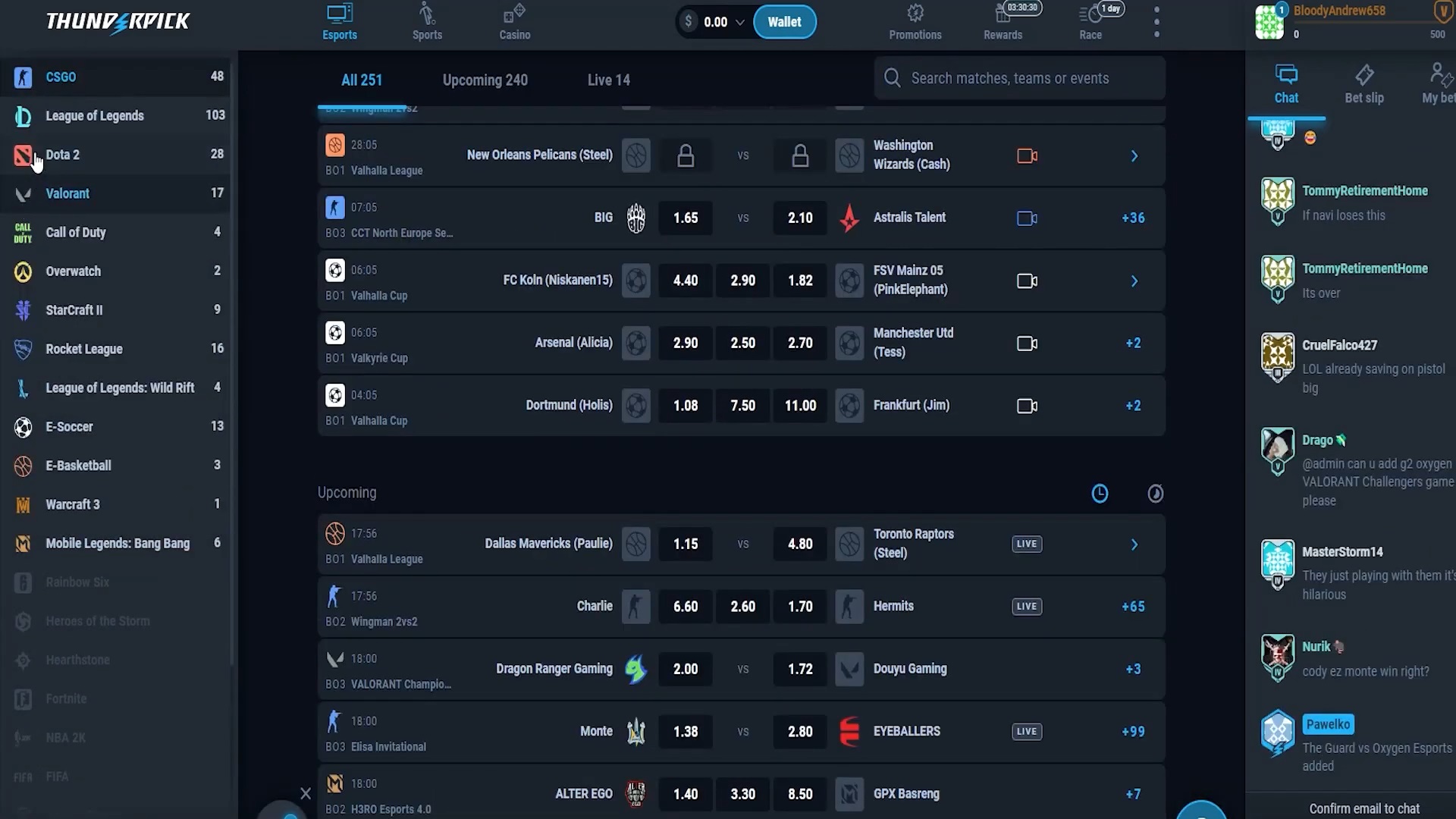
Task: Open the Race icon in header
Action: pos(1090,14)
